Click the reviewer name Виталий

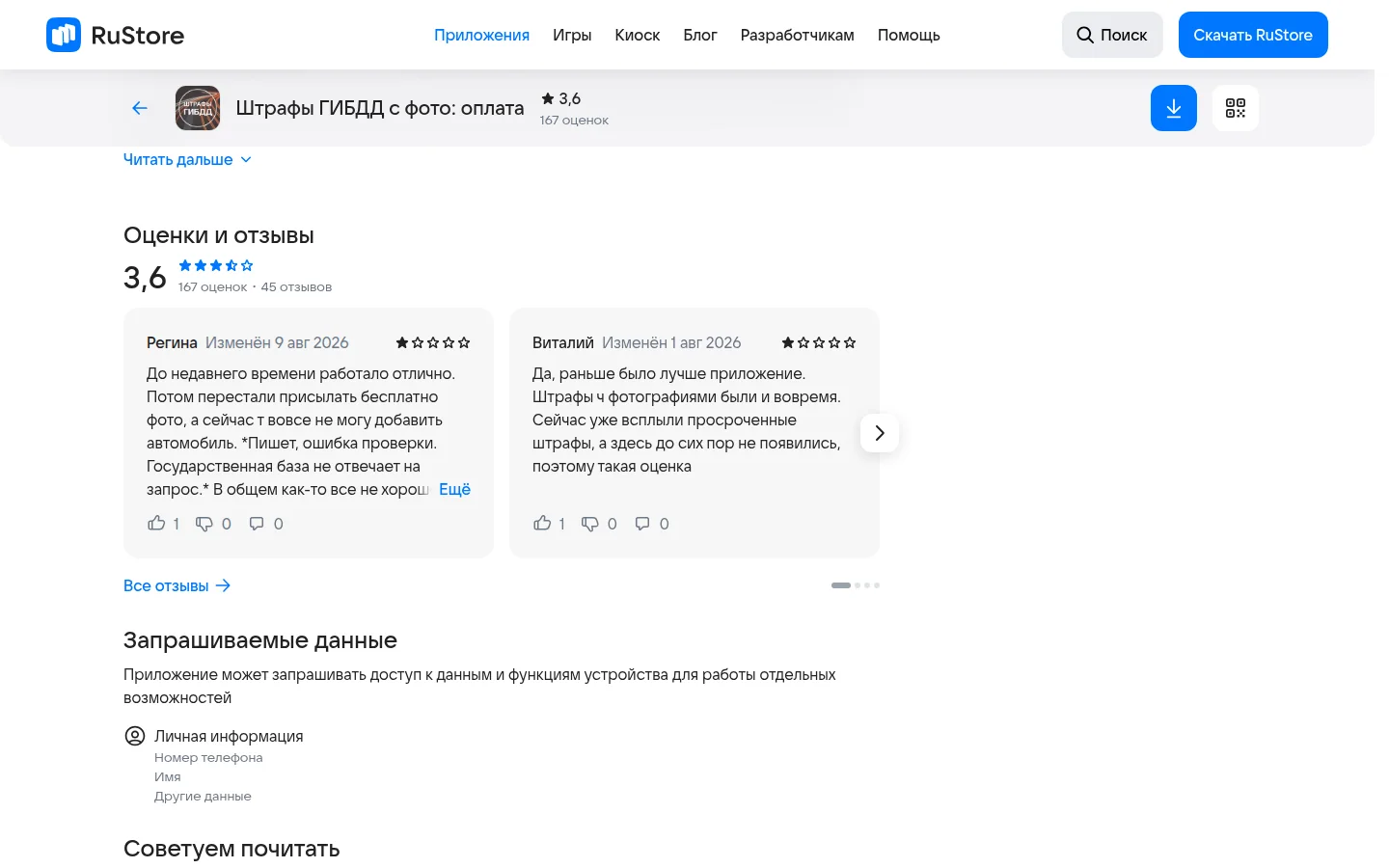coord(563,342)
